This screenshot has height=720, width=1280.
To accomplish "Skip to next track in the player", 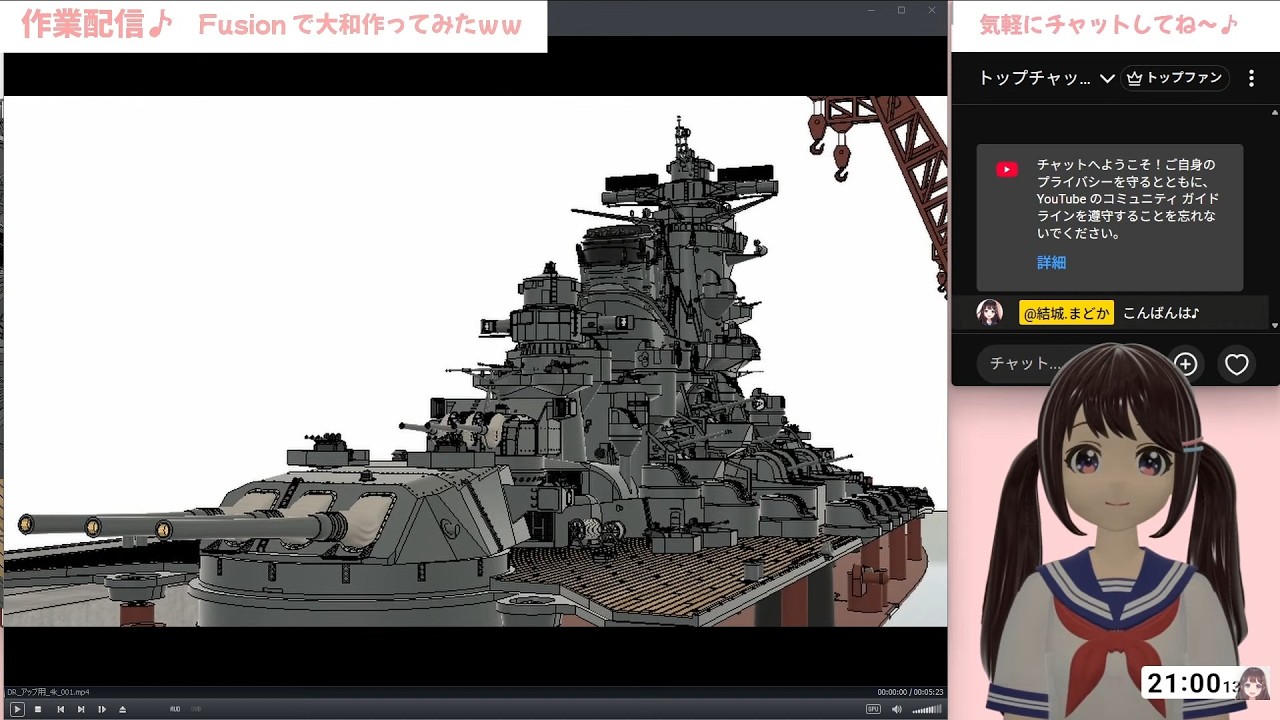I will 81,709.
